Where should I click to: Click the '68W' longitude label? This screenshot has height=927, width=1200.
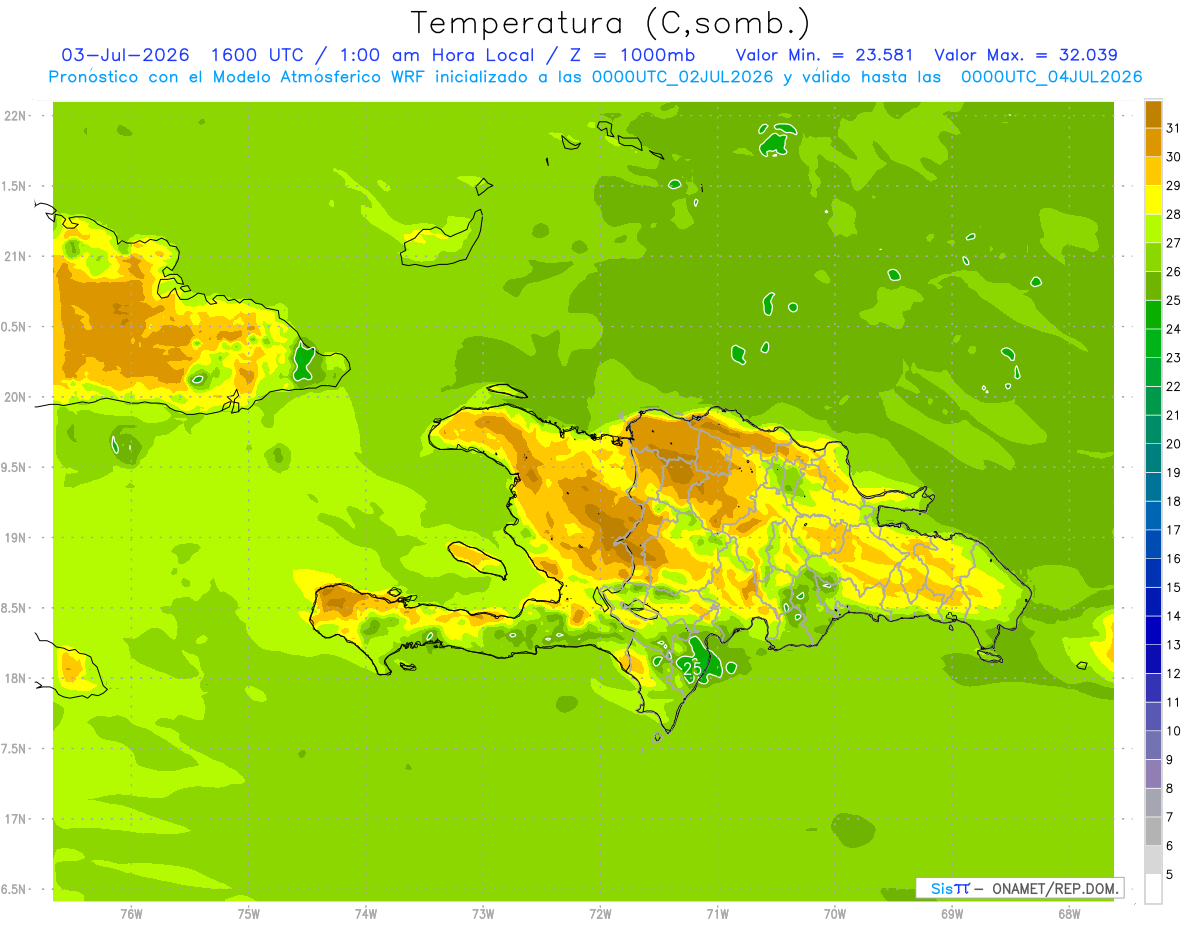1069,913
